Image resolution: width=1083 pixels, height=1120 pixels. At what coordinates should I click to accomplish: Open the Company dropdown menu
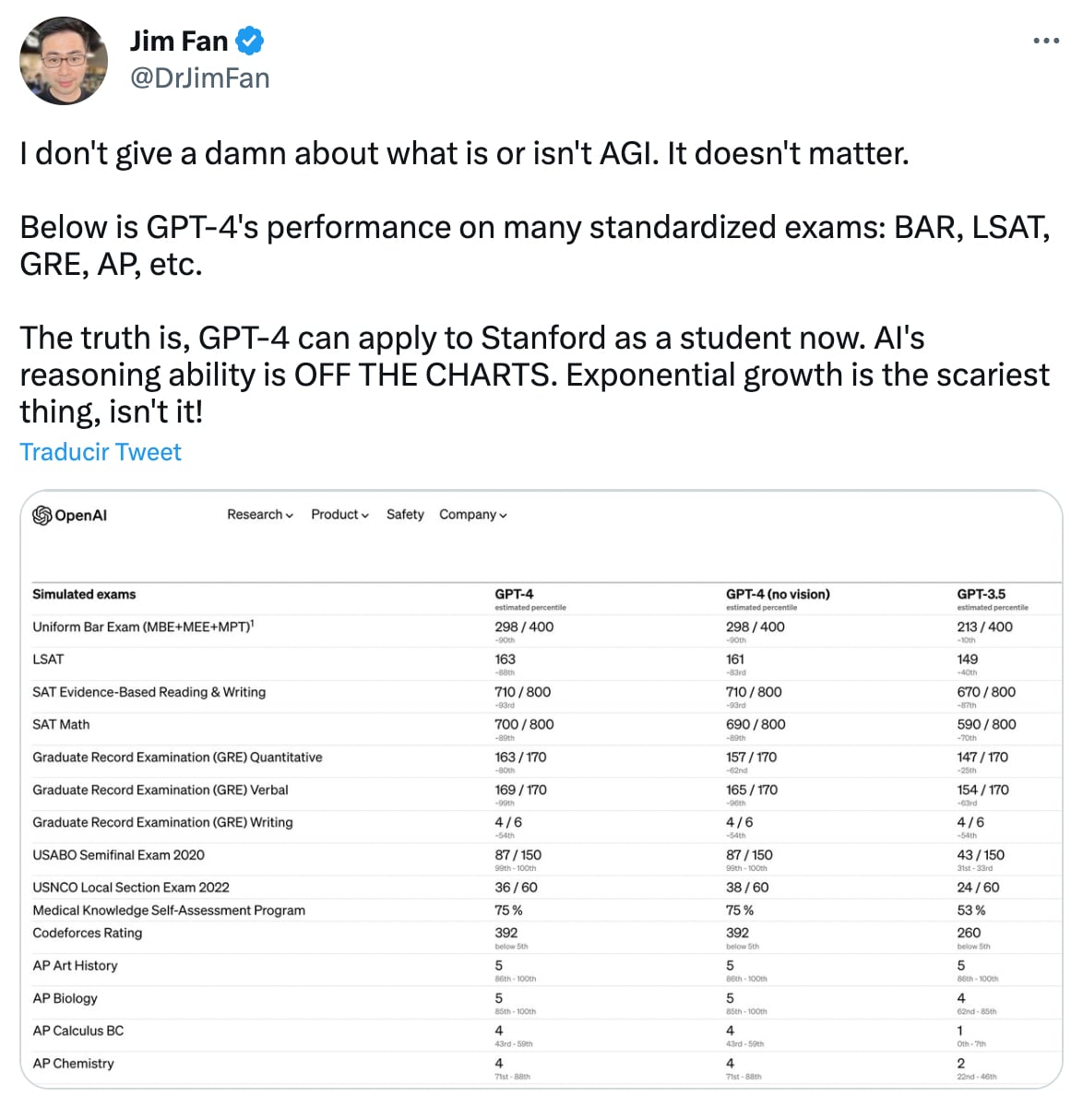[472, 515]
